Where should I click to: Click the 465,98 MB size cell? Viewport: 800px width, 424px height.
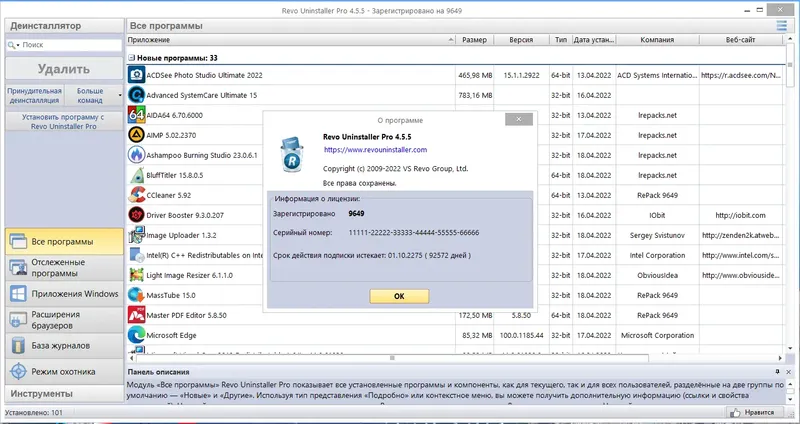coord(475,75)
